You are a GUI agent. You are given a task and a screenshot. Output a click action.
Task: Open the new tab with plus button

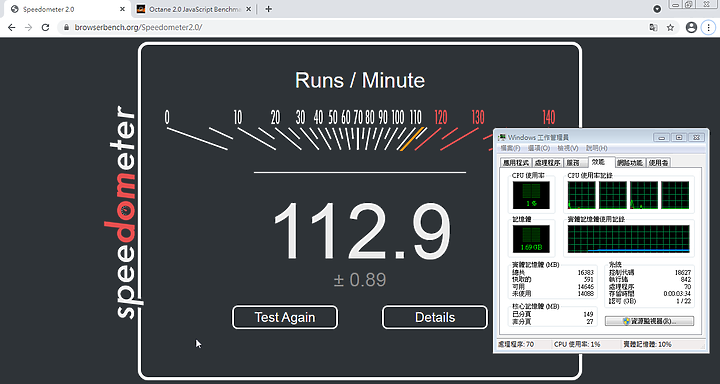pyautogui.click(x=269, y=9)
